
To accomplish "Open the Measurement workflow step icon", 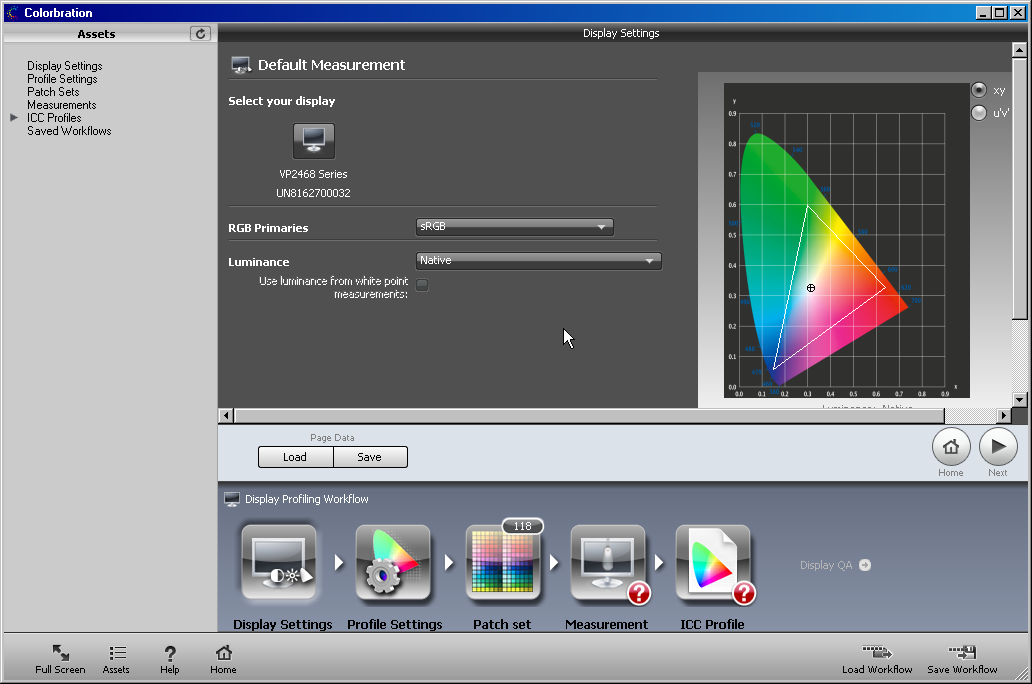I will coord(608,563).
